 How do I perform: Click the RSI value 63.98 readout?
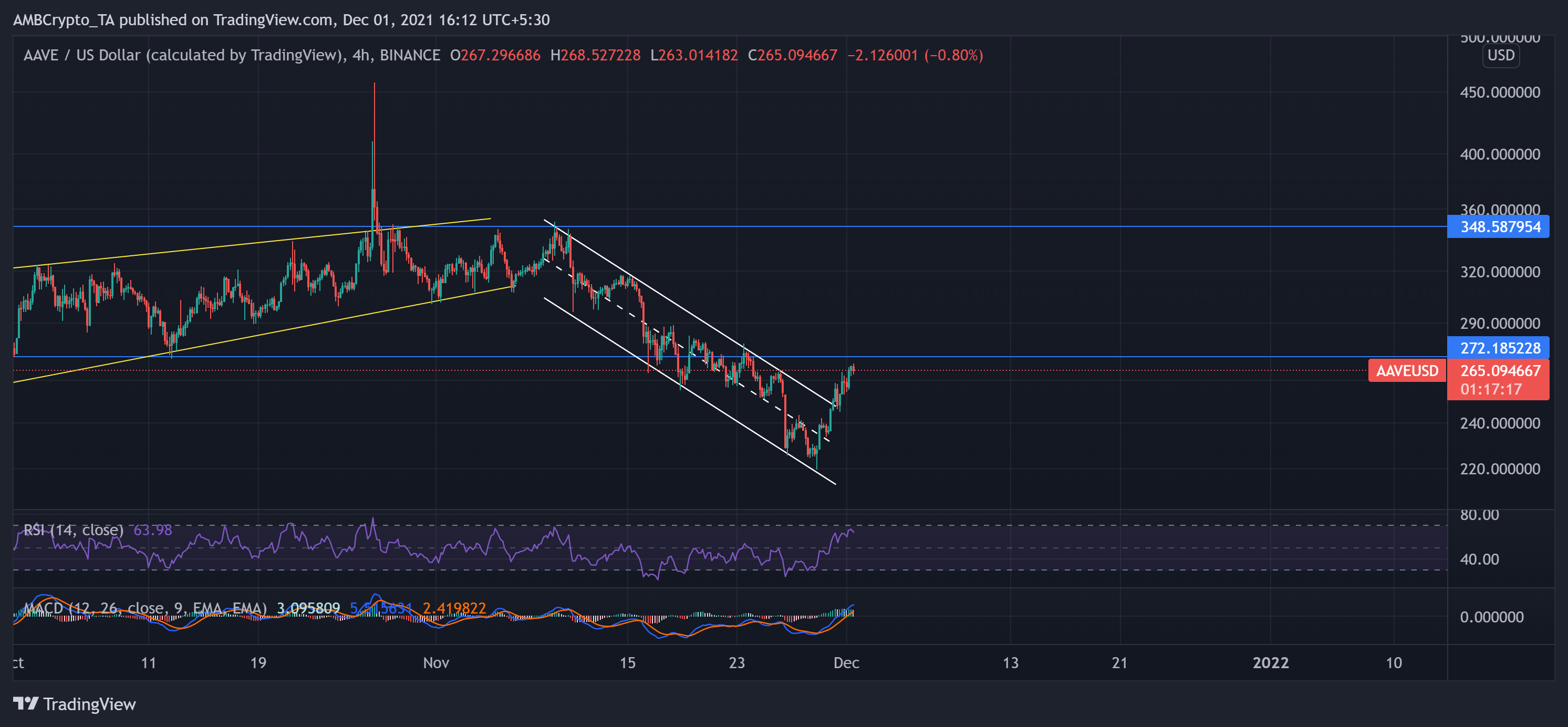tap(153, 529)
